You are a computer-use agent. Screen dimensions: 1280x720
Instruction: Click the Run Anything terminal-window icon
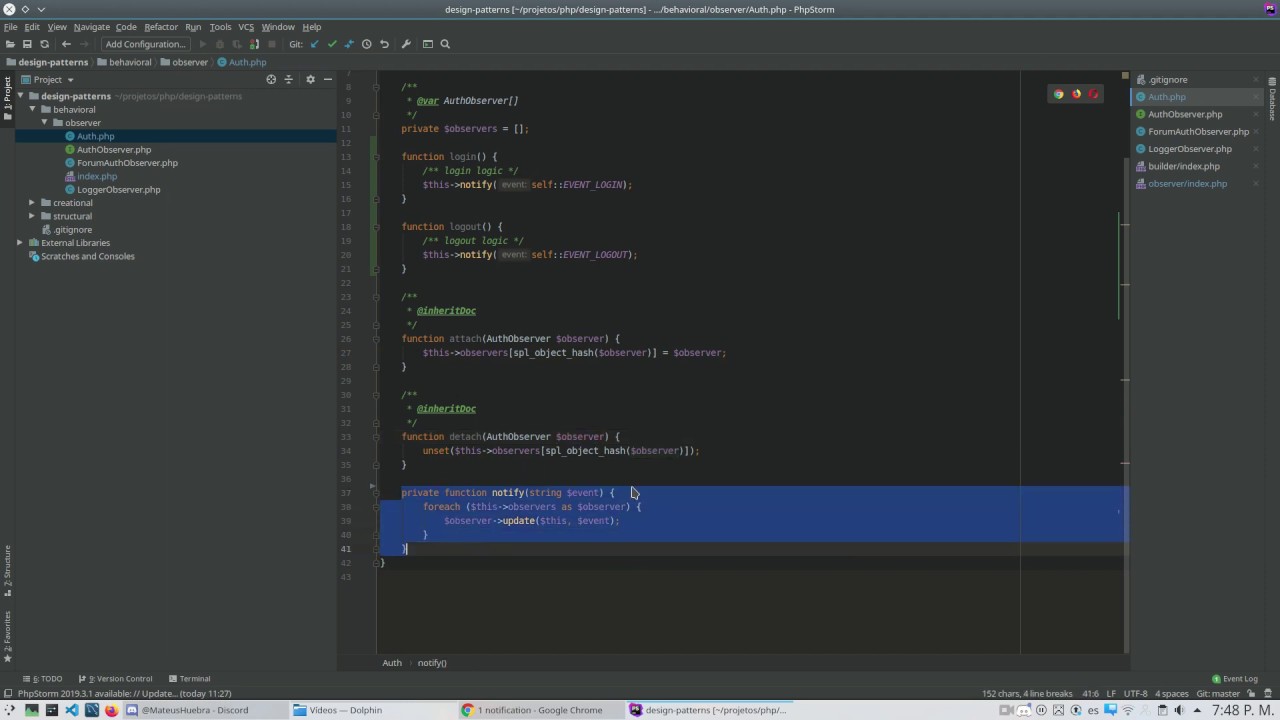(428, 44)
